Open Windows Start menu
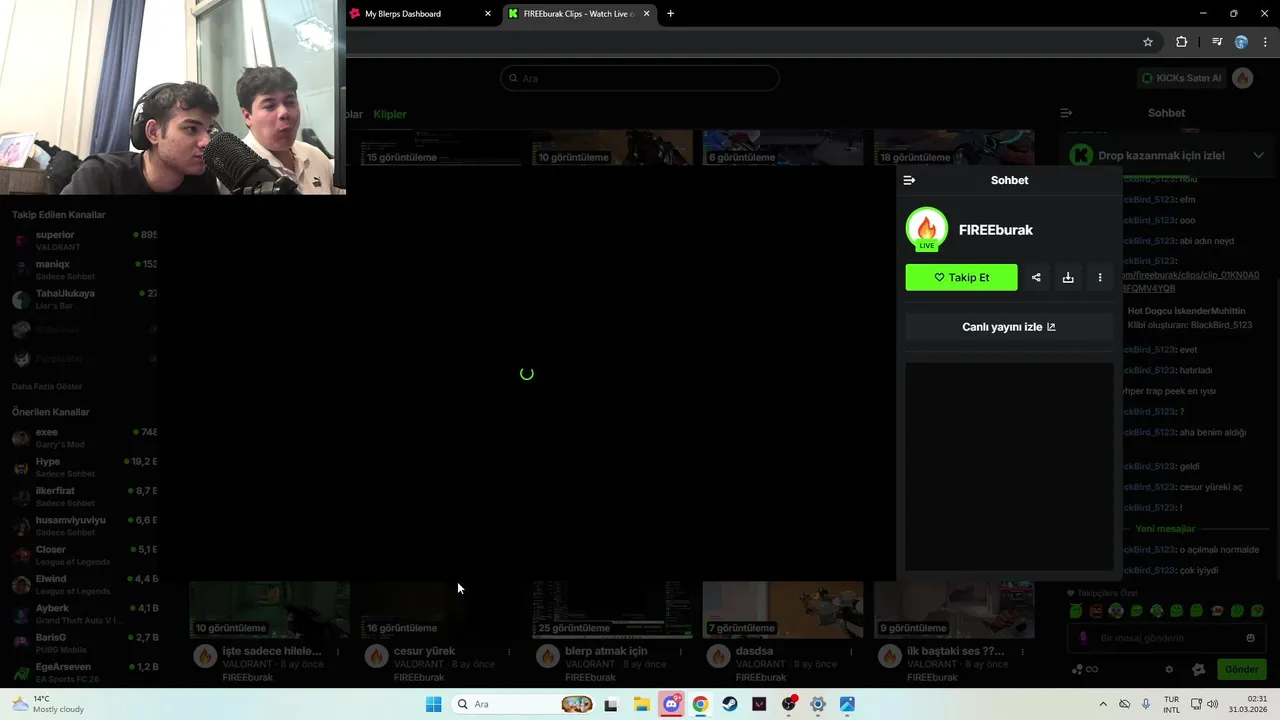This screenshot has height=720, width=1280. [x=433, y=704]
